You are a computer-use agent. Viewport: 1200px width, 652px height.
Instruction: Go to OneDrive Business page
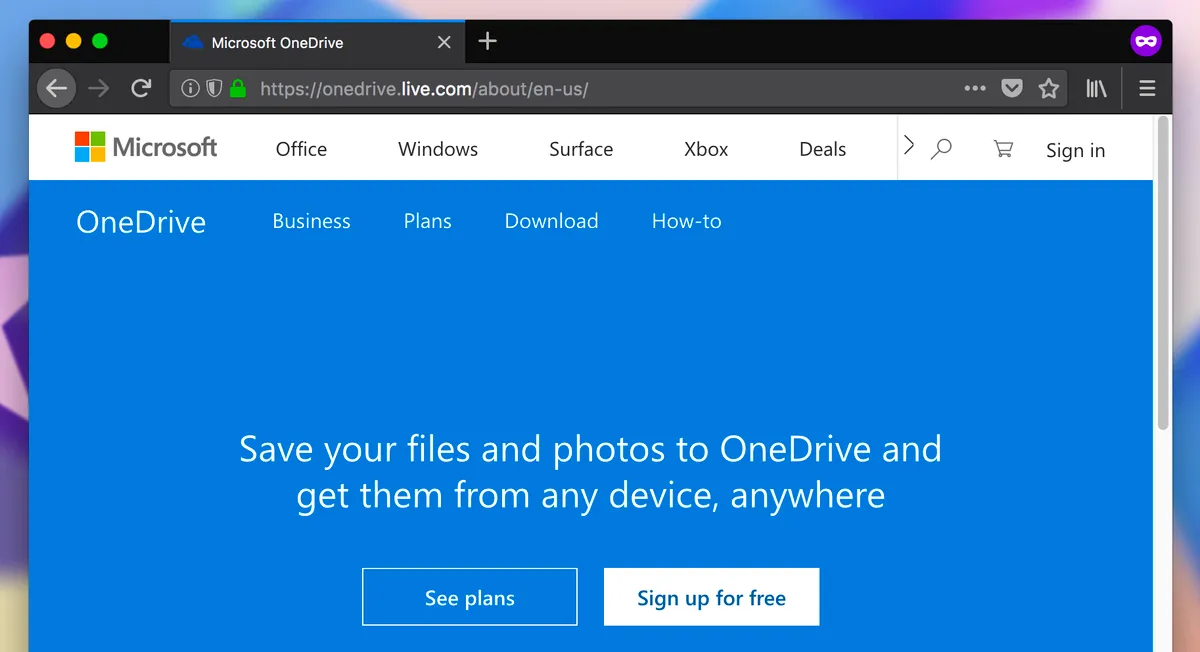pos(311,221)
